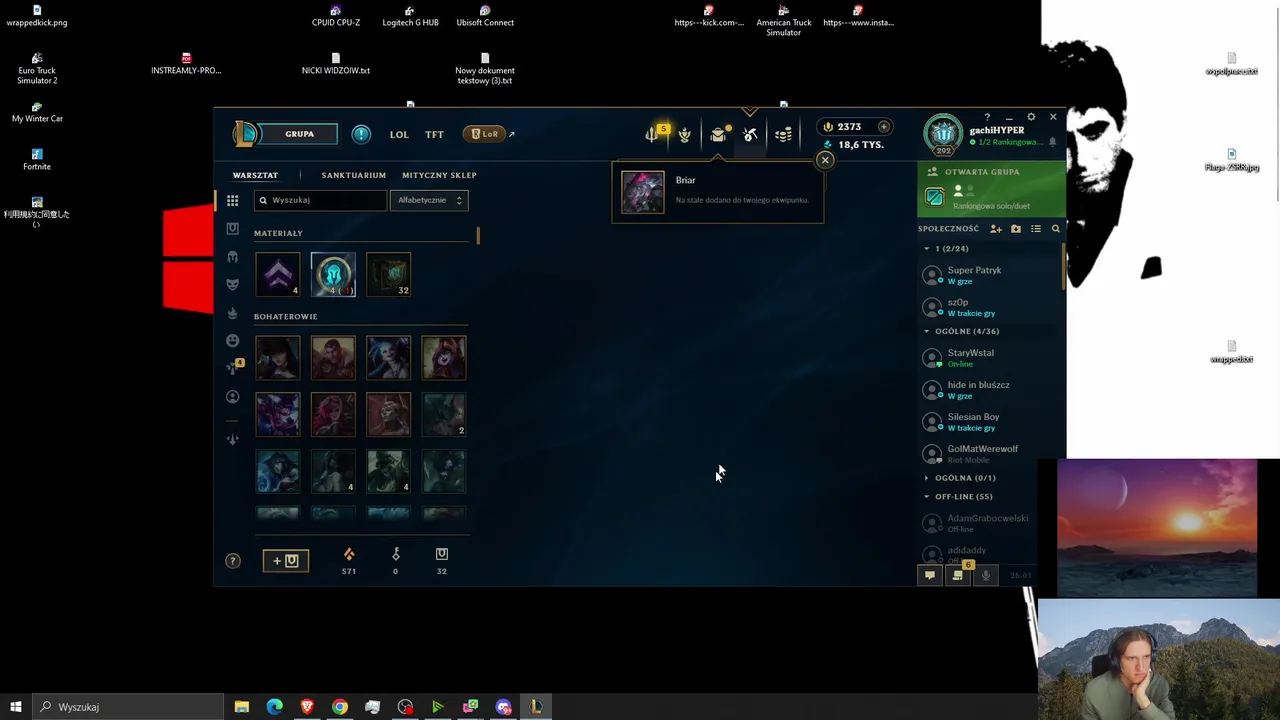The width and height of the screenshot is (1280, 720).
Task: Open the blue exclamation notification icon
Action: [x=361, y=134]
